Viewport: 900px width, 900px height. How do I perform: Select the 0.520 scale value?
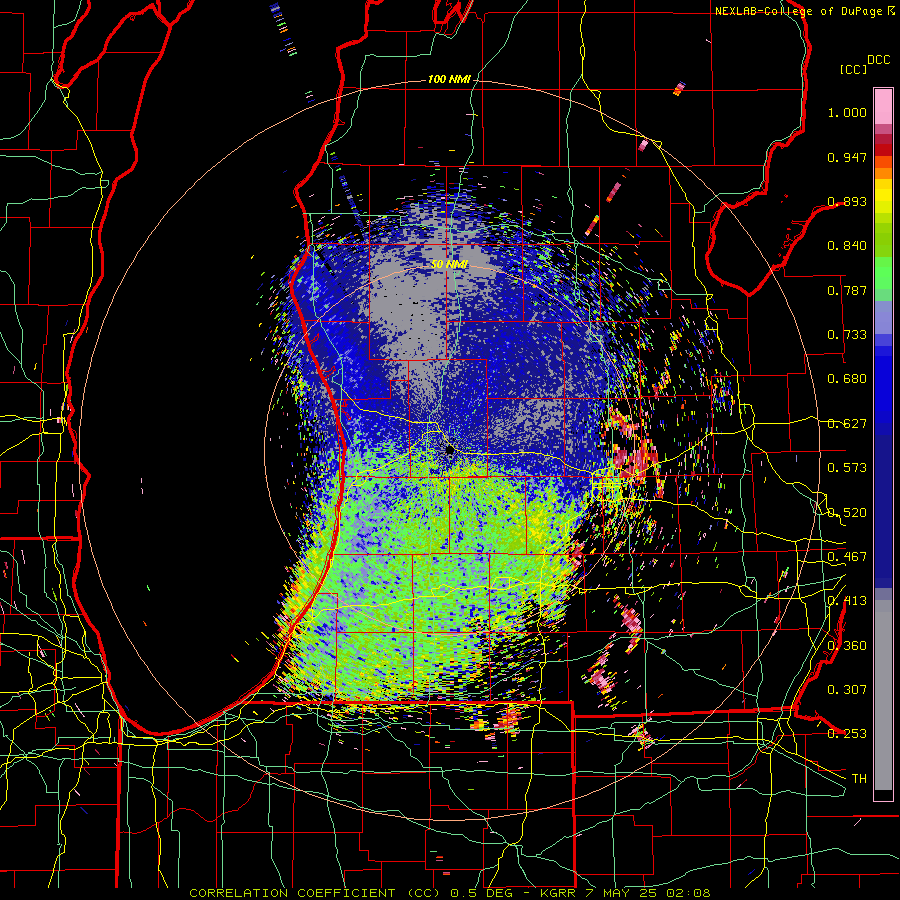[x=847, y=513]
